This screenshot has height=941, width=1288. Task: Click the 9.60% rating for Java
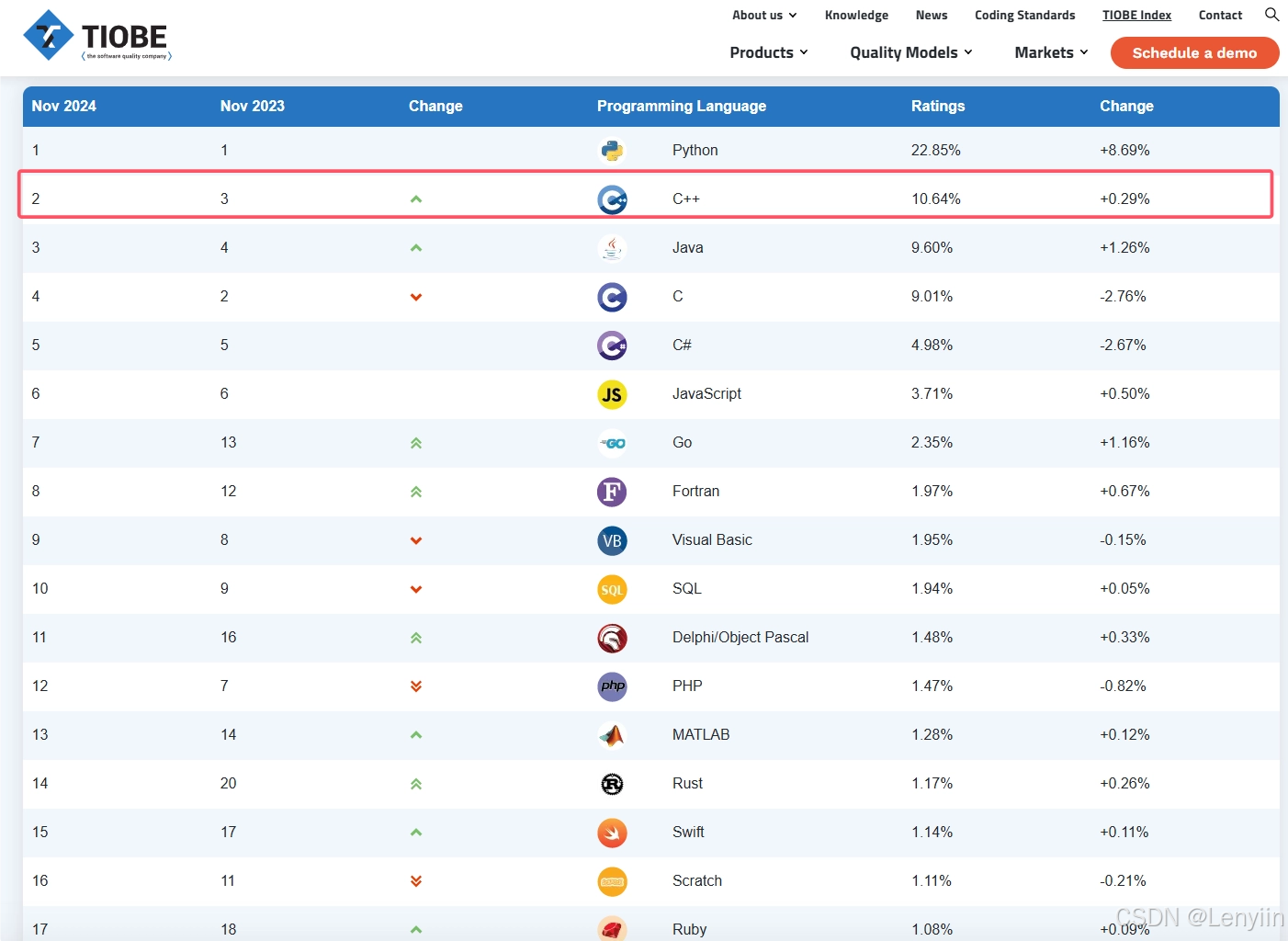[x=932, y=248]
